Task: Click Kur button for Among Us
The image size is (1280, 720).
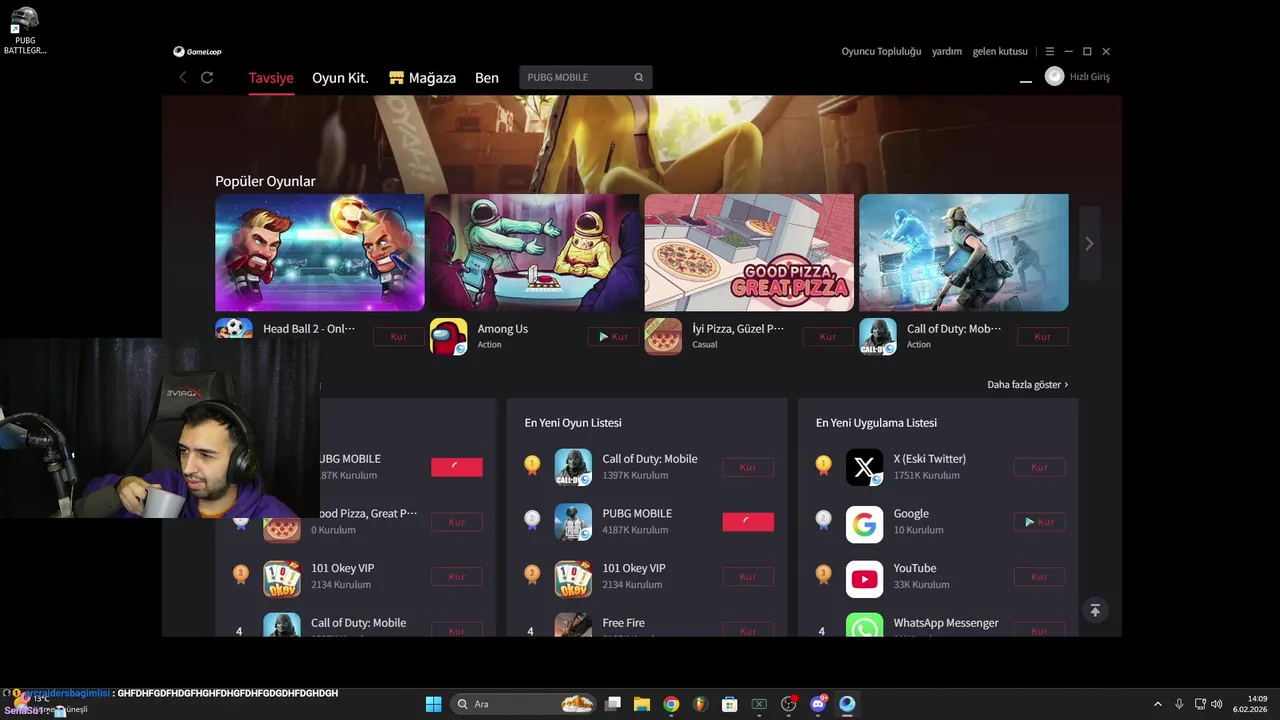Action: point(613,337)
